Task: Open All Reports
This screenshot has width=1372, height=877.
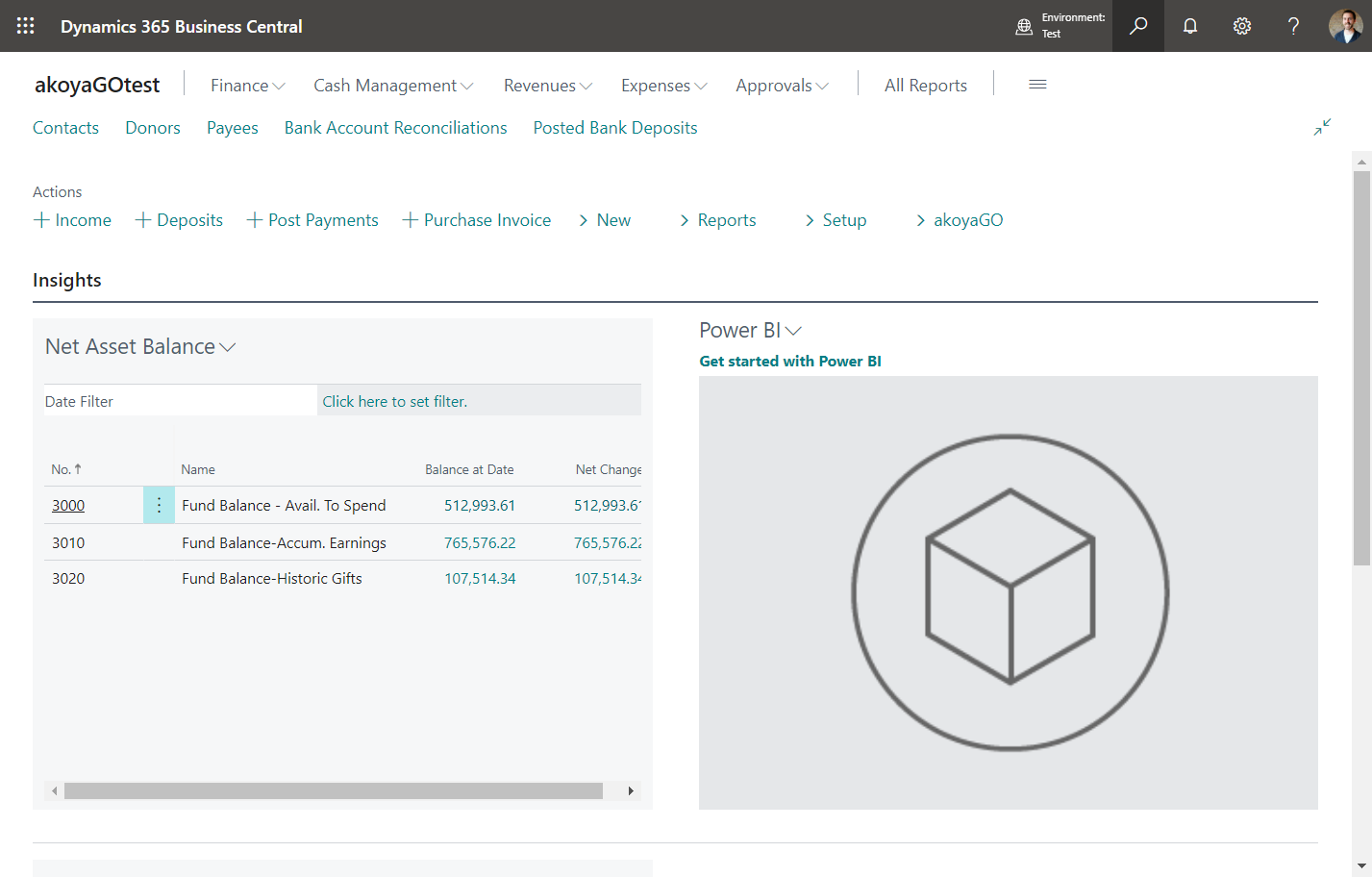Action: point(926,86)
